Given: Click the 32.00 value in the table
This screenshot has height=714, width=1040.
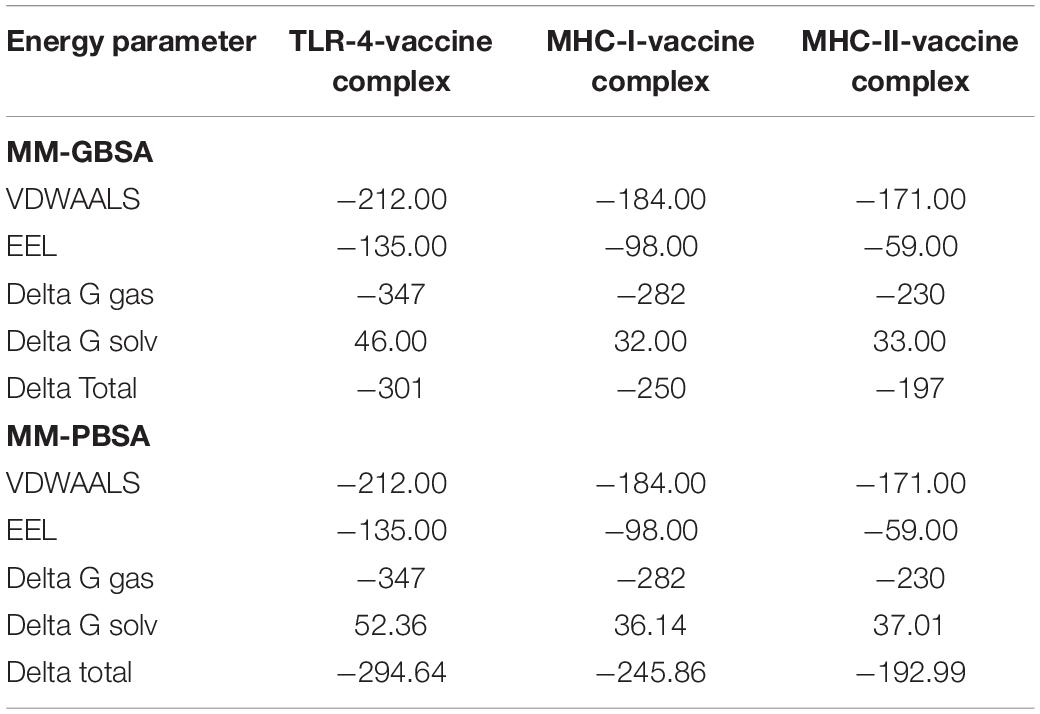Looking at the screenshot, I should 651,341.
